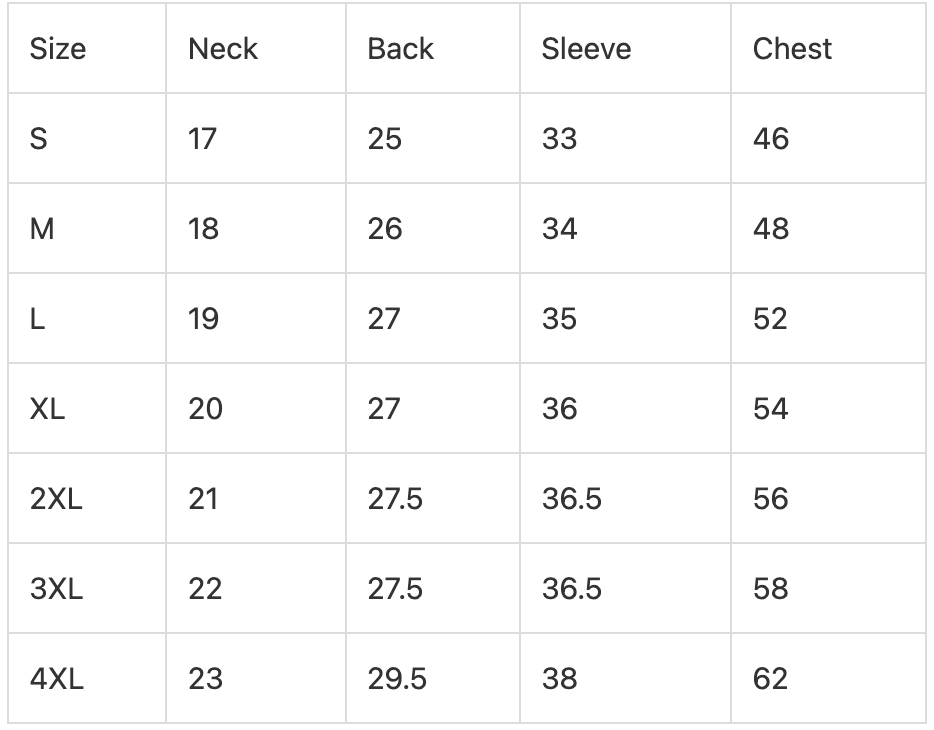This screenshot has width=934, height=730.
Task: Select the XL size row label
Action: 47,408
